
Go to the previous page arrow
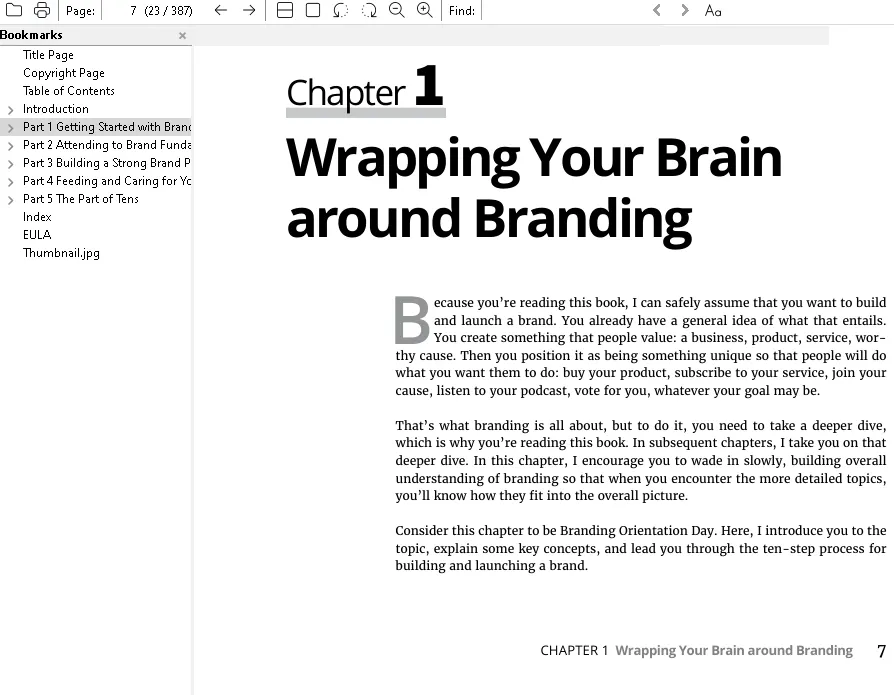(x=221, y=11)
